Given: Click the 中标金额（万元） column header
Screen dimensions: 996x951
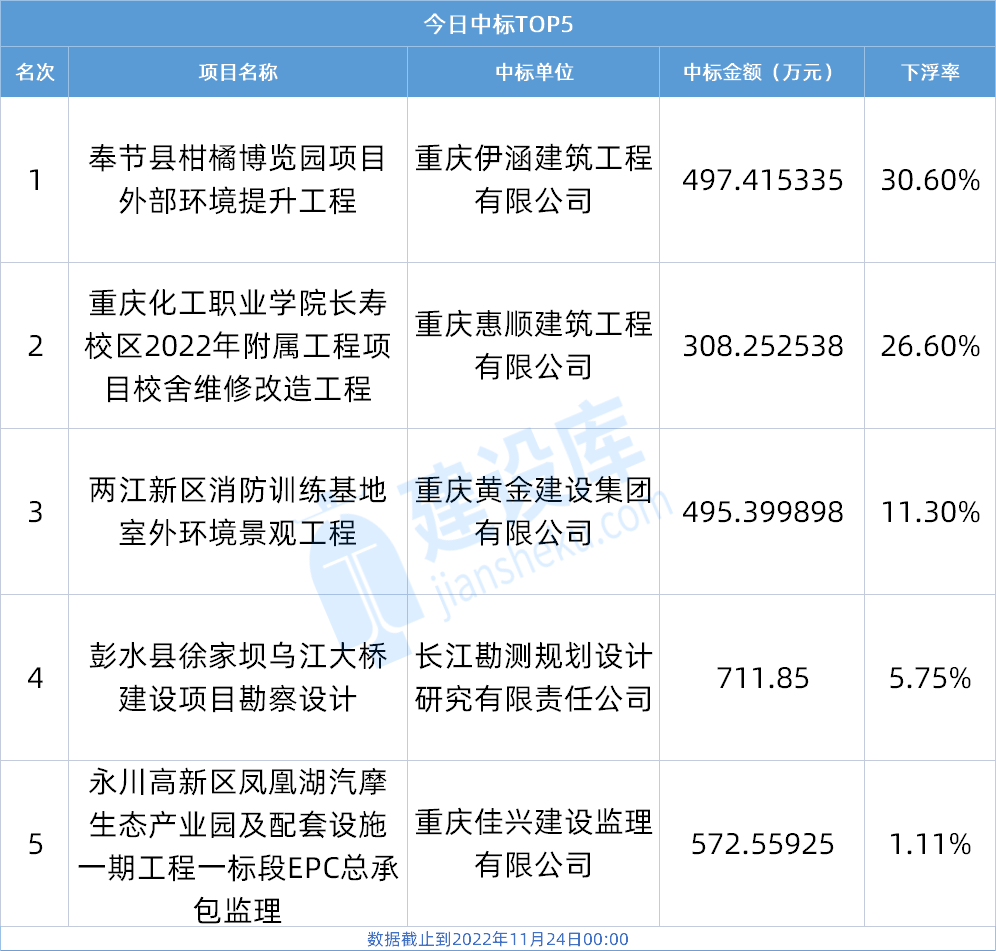Looking at the screenshot, I should (762, 73).
